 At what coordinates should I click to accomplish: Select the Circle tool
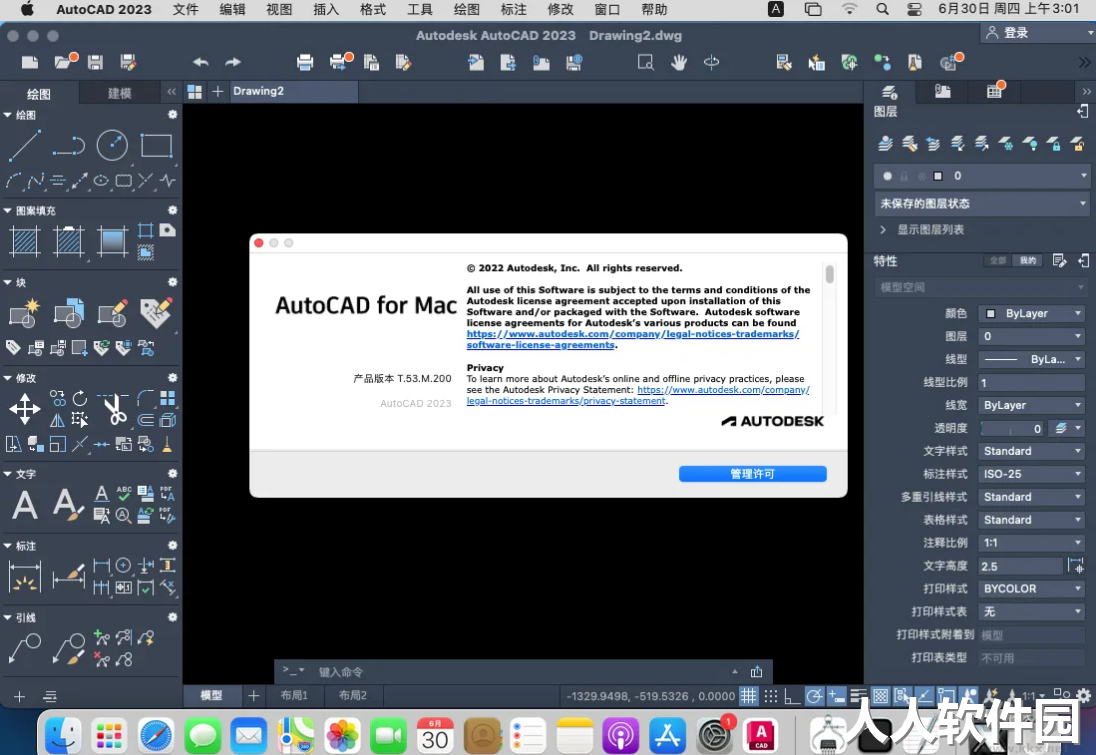tap(112, 145)
